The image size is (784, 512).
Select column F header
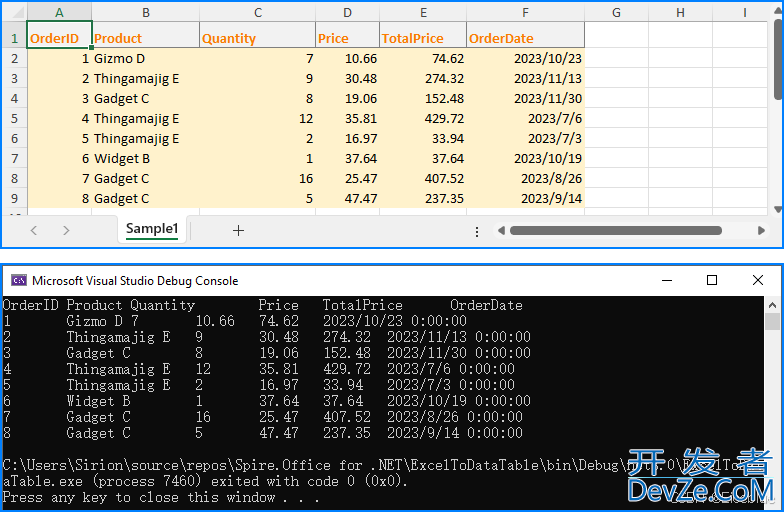(x=525, y=12)
